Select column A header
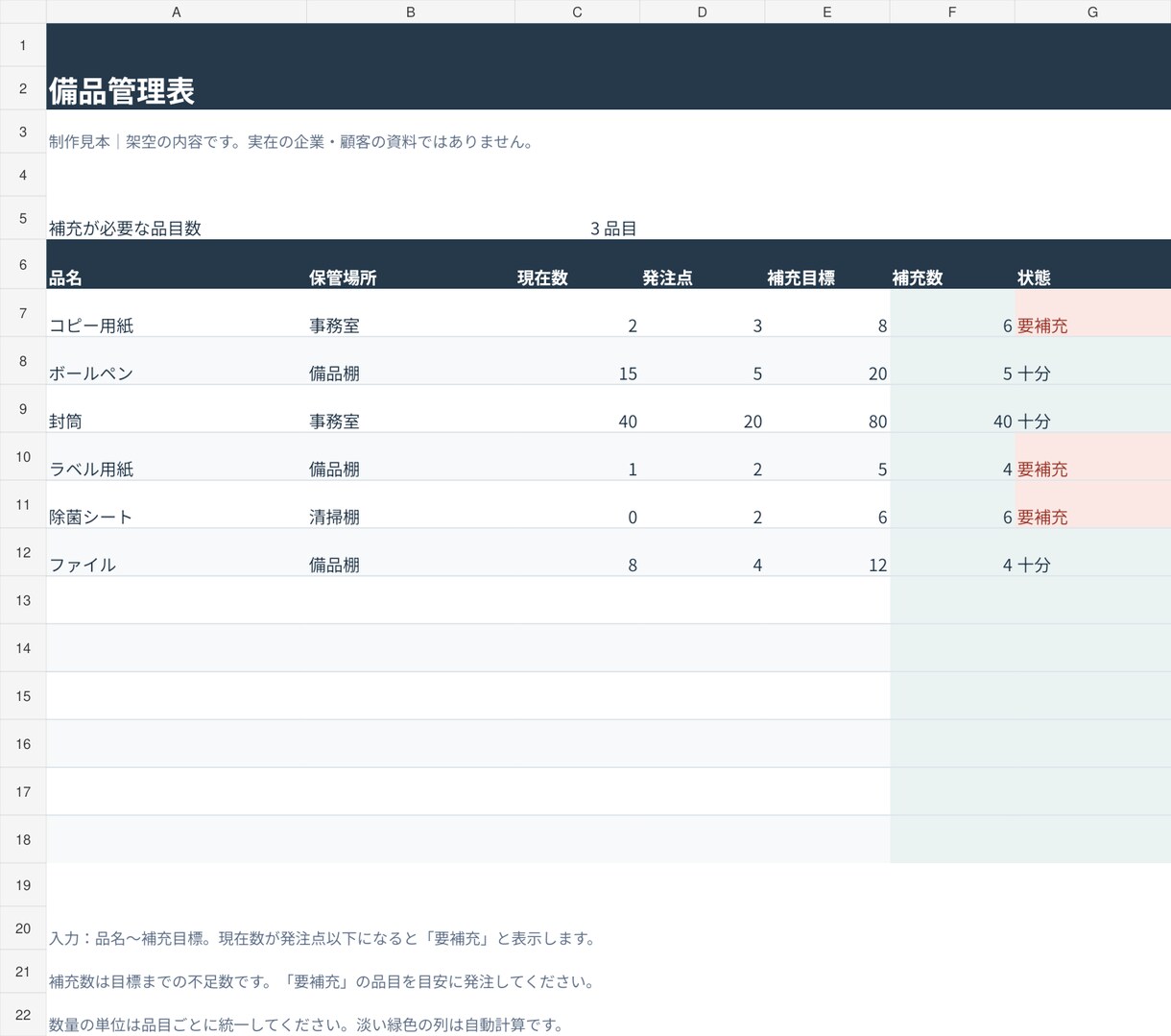 (x=177, y=12)
